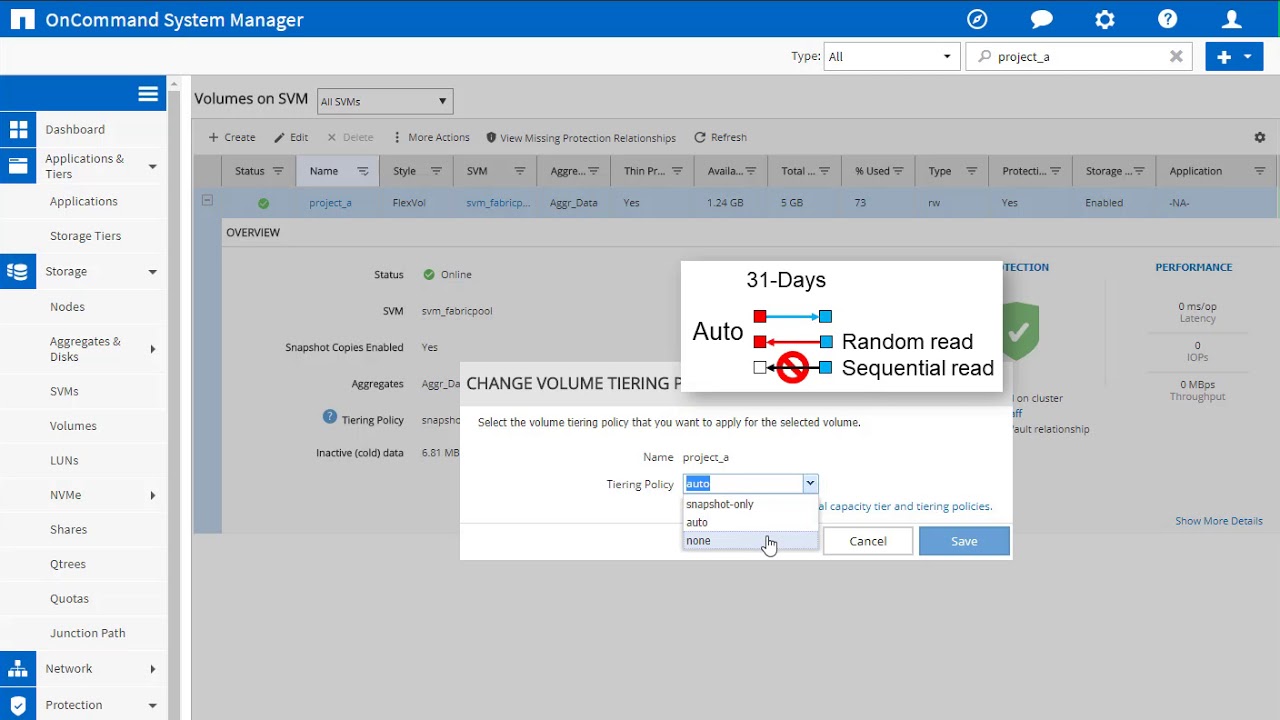Open Quotas in sidebar

click(x=69, y=598)
